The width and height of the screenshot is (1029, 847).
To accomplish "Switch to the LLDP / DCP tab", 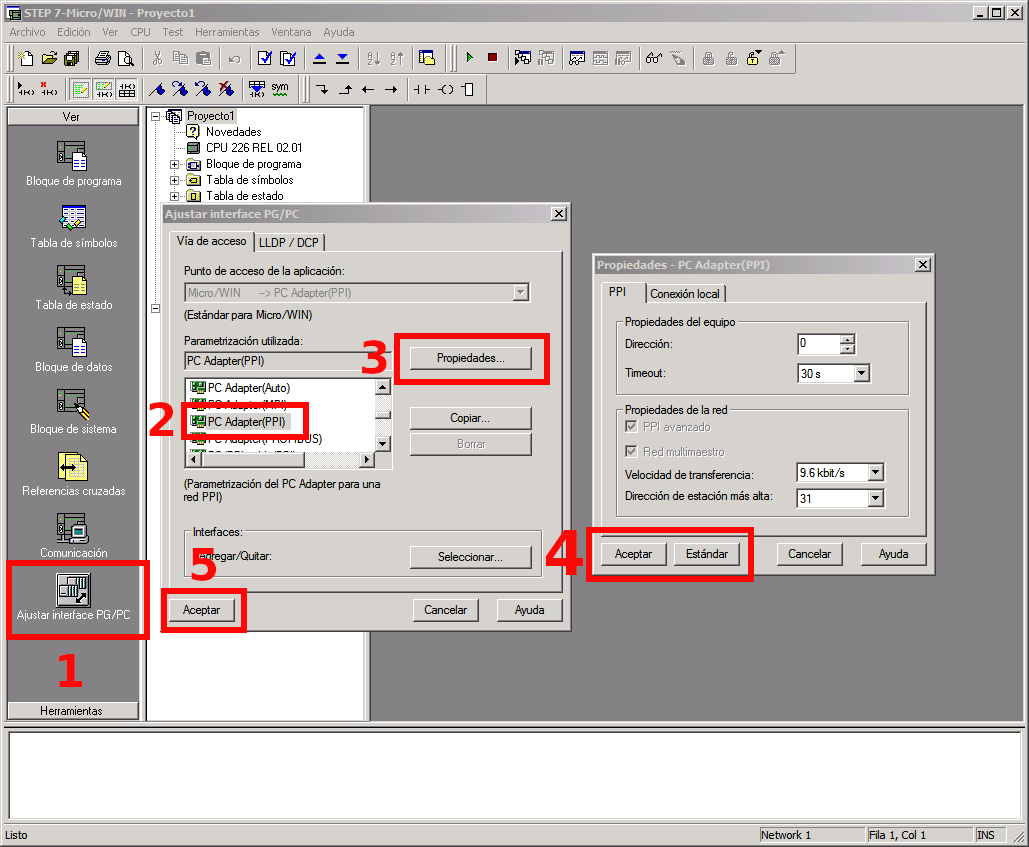I will (x=289, y=242).
